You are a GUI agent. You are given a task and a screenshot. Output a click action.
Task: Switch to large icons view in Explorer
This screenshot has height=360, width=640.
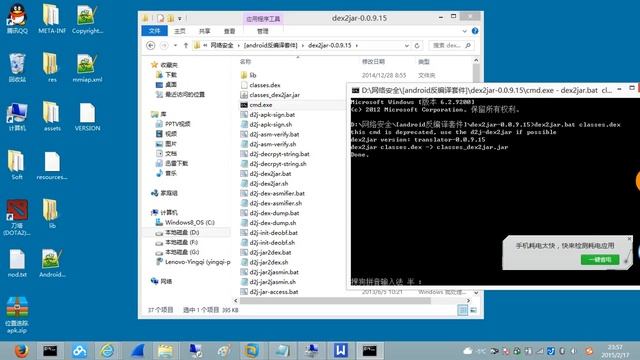coord(473,310)
